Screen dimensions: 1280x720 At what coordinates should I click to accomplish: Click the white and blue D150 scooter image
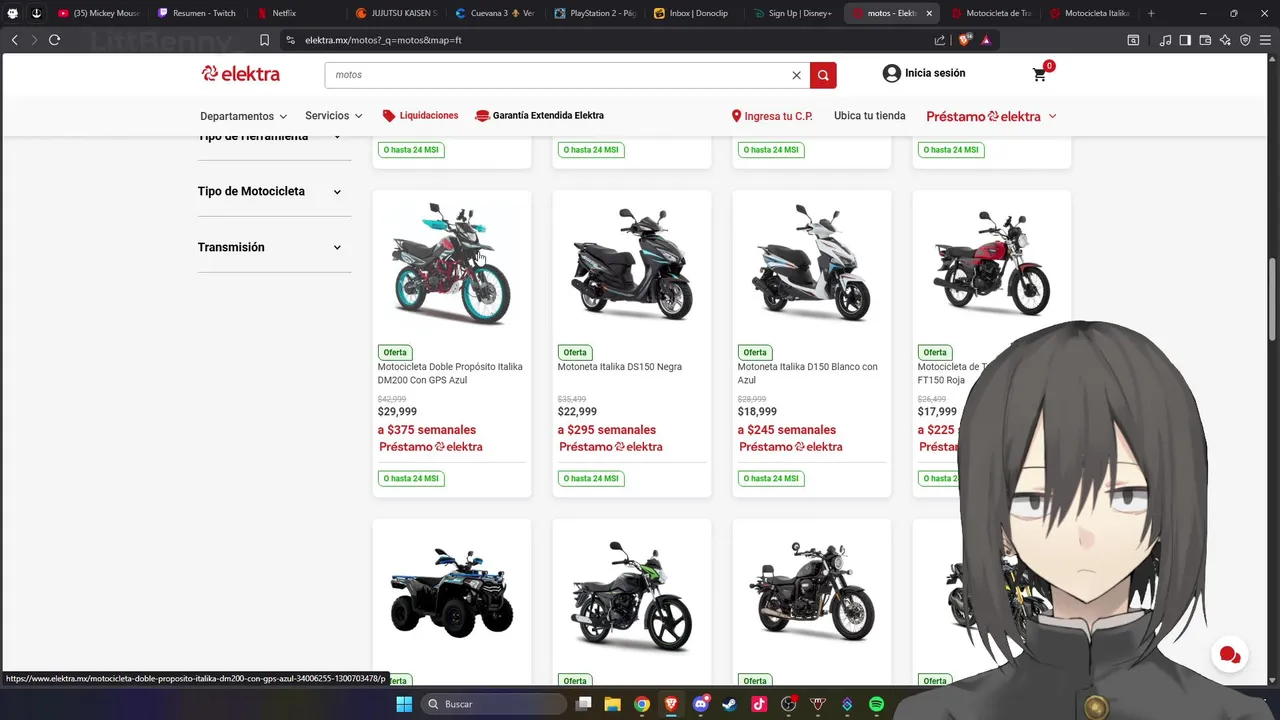812,263
